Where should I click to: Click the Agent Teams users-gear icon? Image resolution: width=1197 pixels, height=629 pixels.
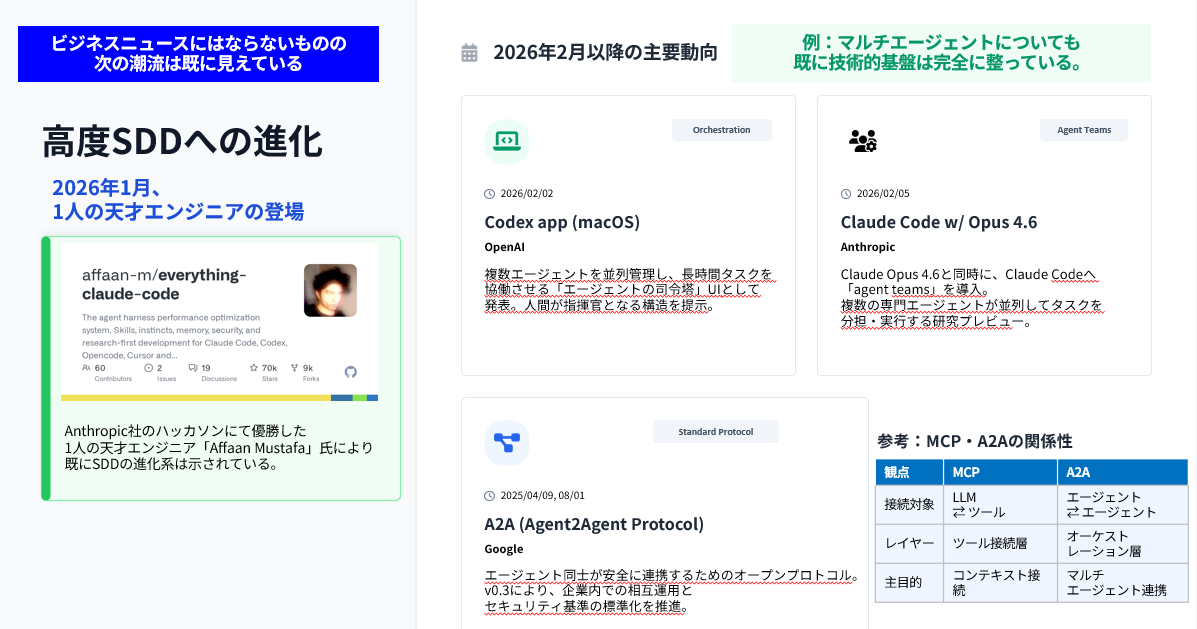863,141
